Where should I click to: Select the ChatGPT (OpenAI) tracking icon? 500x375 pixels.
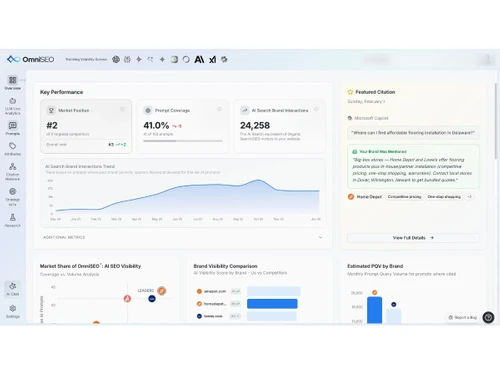(116, 59)
